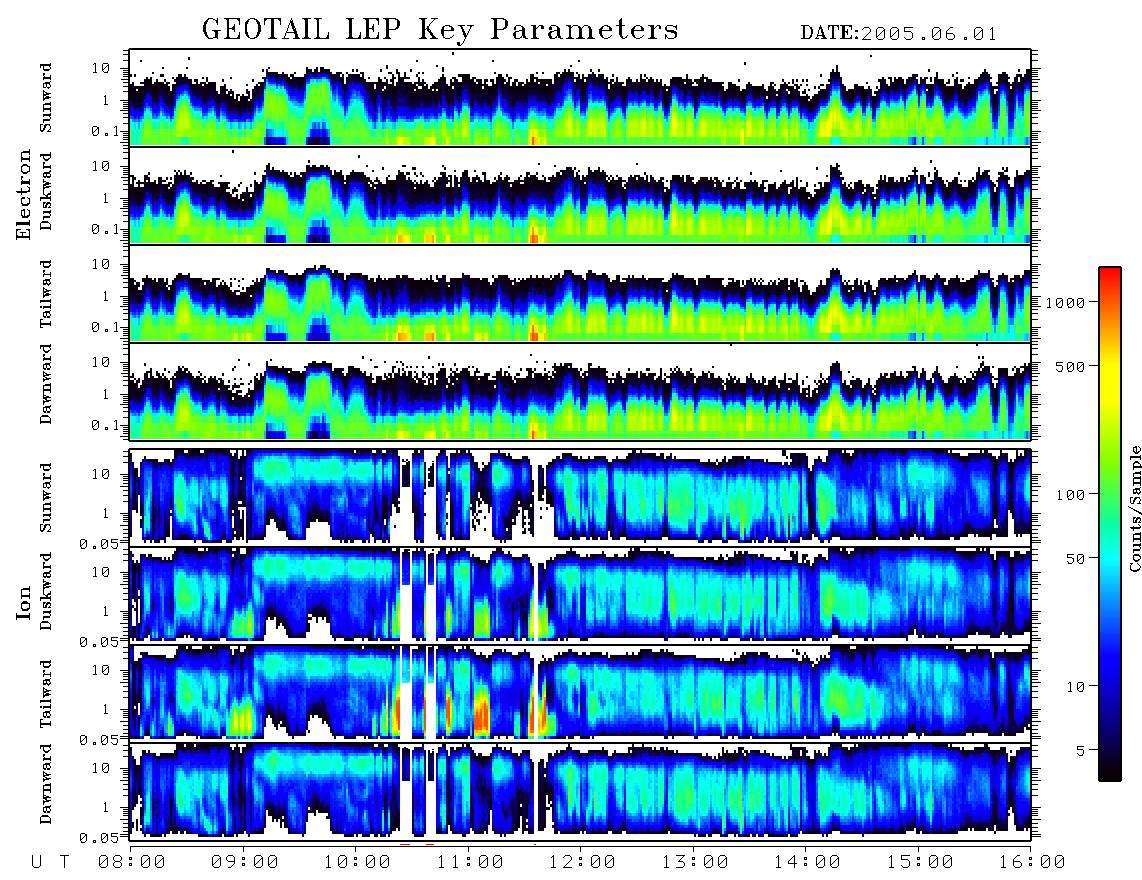The height and width of the screenshot is (880, 1142).
Task: Click the Counts/Sample colorbar label
Action: click(1134, 508)
